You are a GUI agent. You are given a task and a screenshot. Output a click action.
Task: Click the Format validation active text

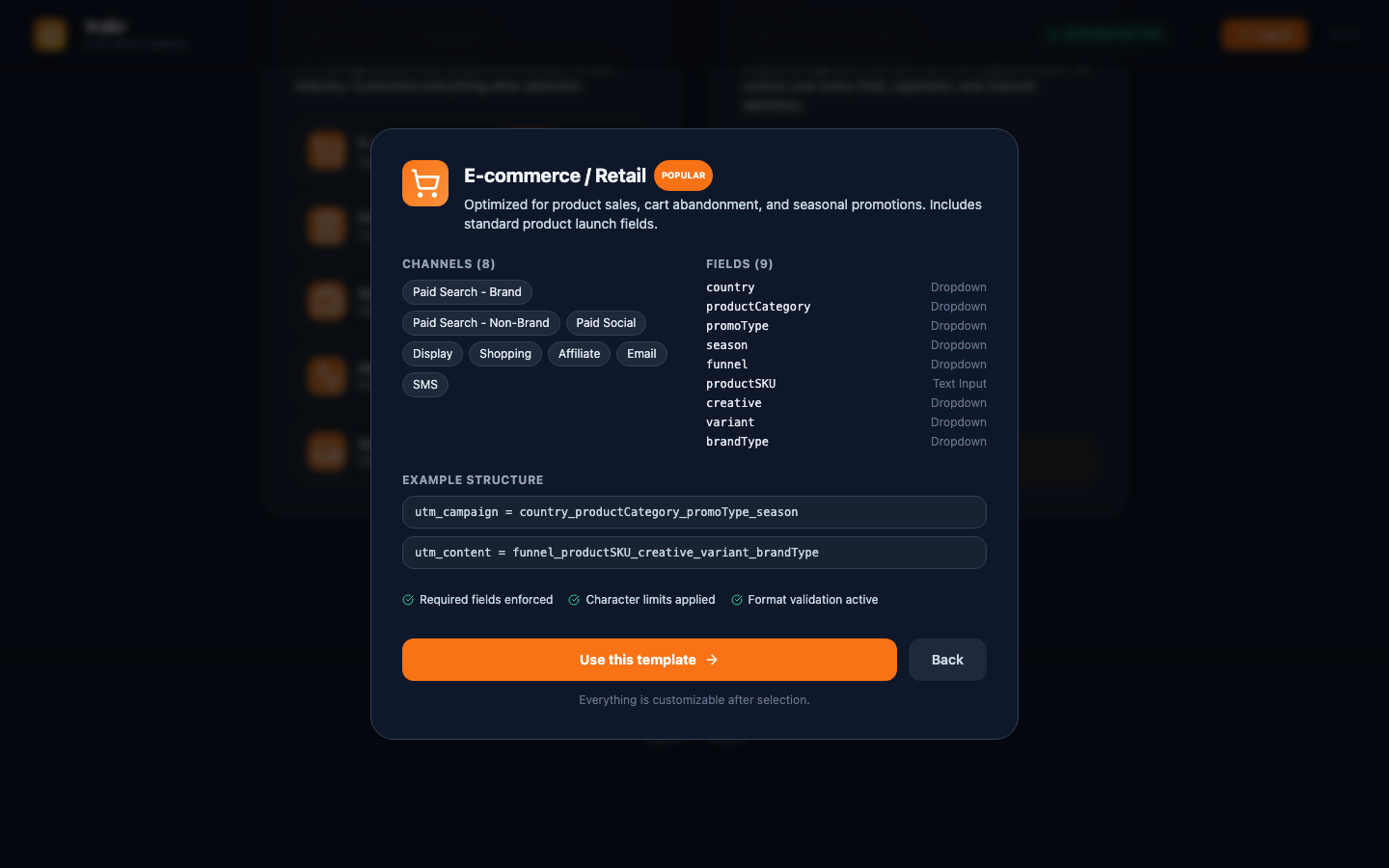point(813,600)
